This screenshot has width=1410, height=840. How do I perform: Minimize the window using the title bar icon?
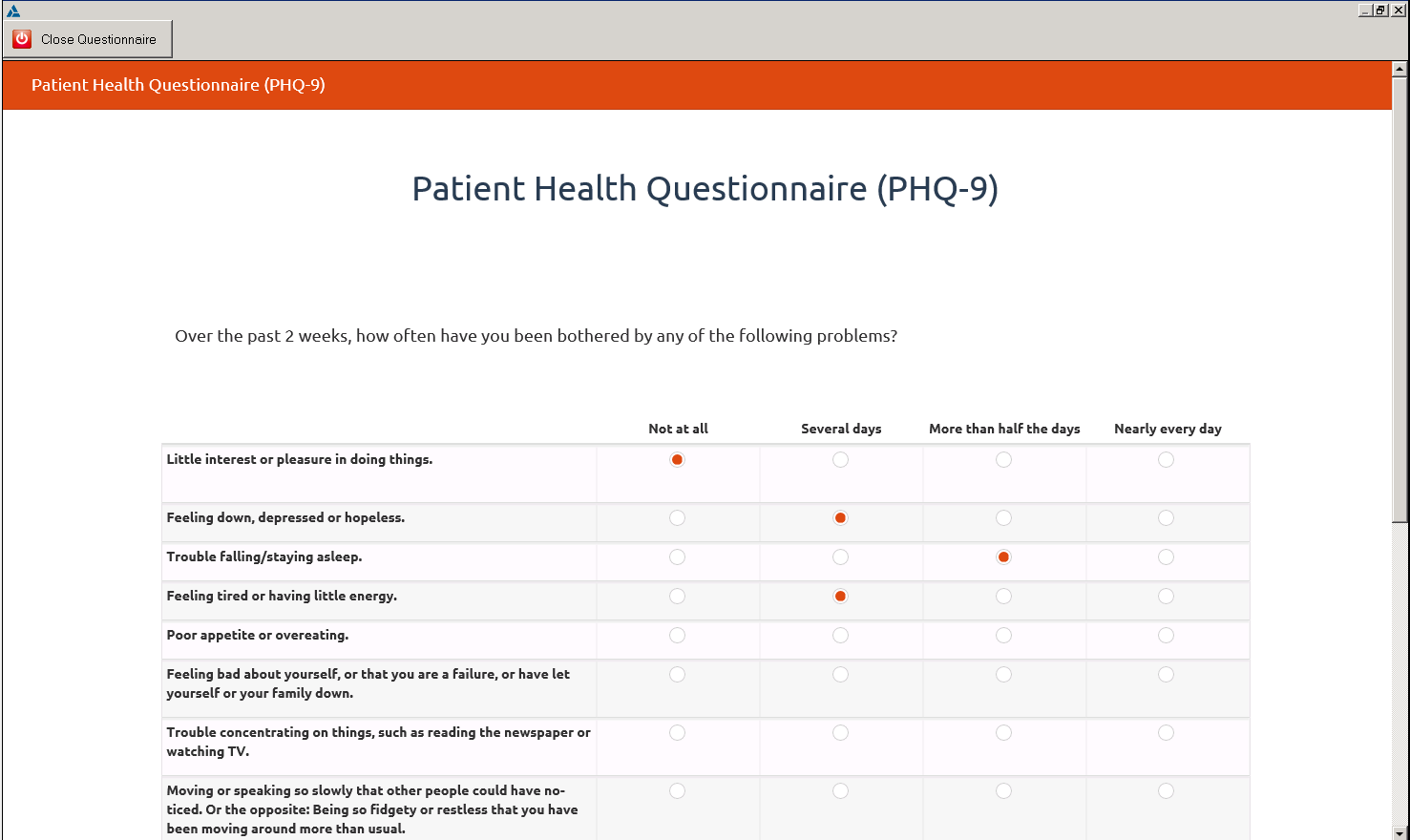coord(1365,10)
